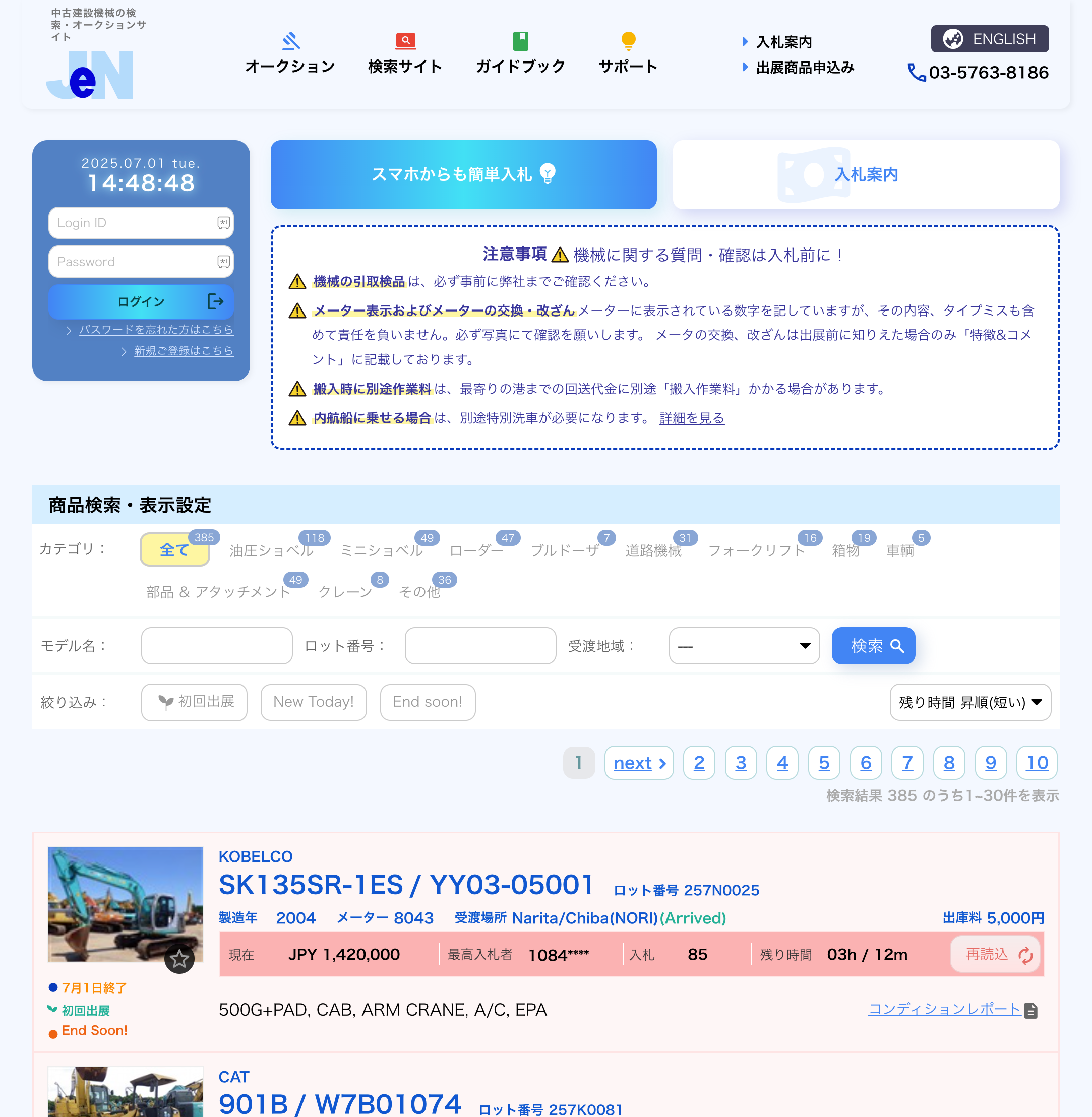This screenshot has height=1117, width=1092.
Task: Select the ローダー category
Action: 476,550
